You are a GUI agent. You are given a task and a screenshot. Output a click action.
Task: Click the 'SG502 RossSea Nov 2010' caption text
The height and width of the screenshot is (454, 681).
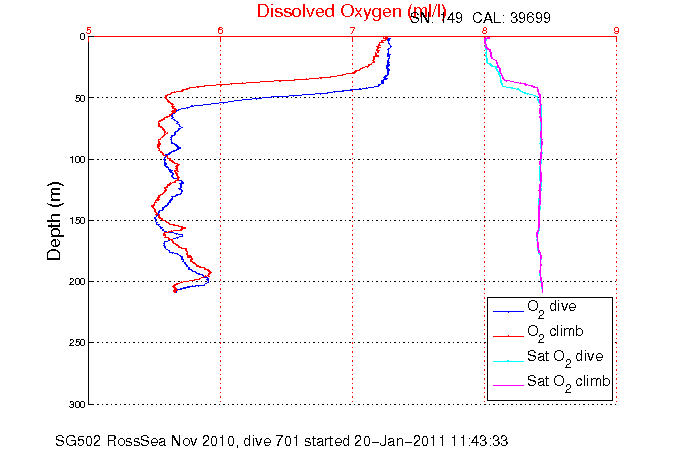[147, 441]
